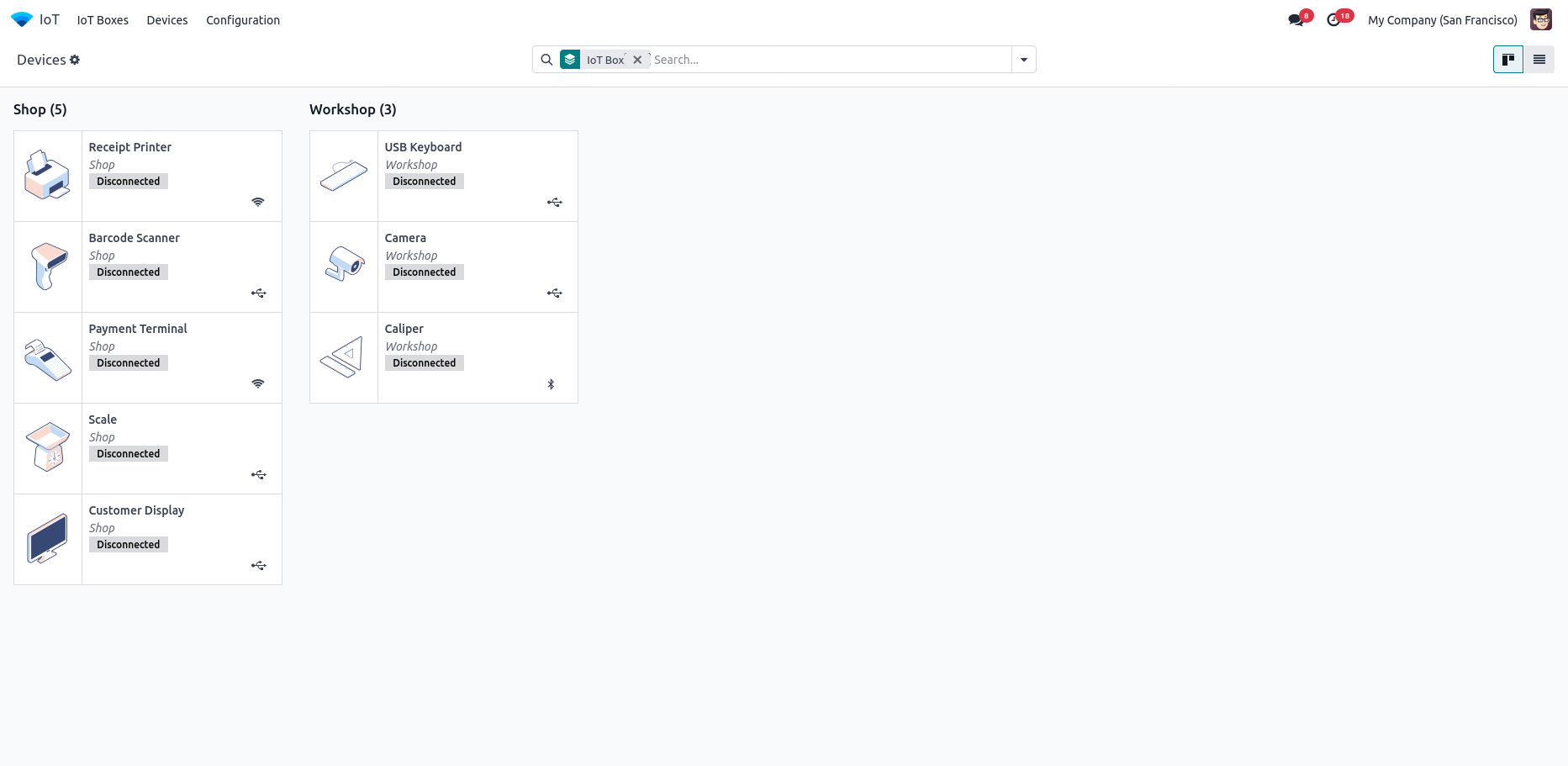The image size is (1568, 766).
Task: Switch to list view
Action: (x=1539, y=60)
